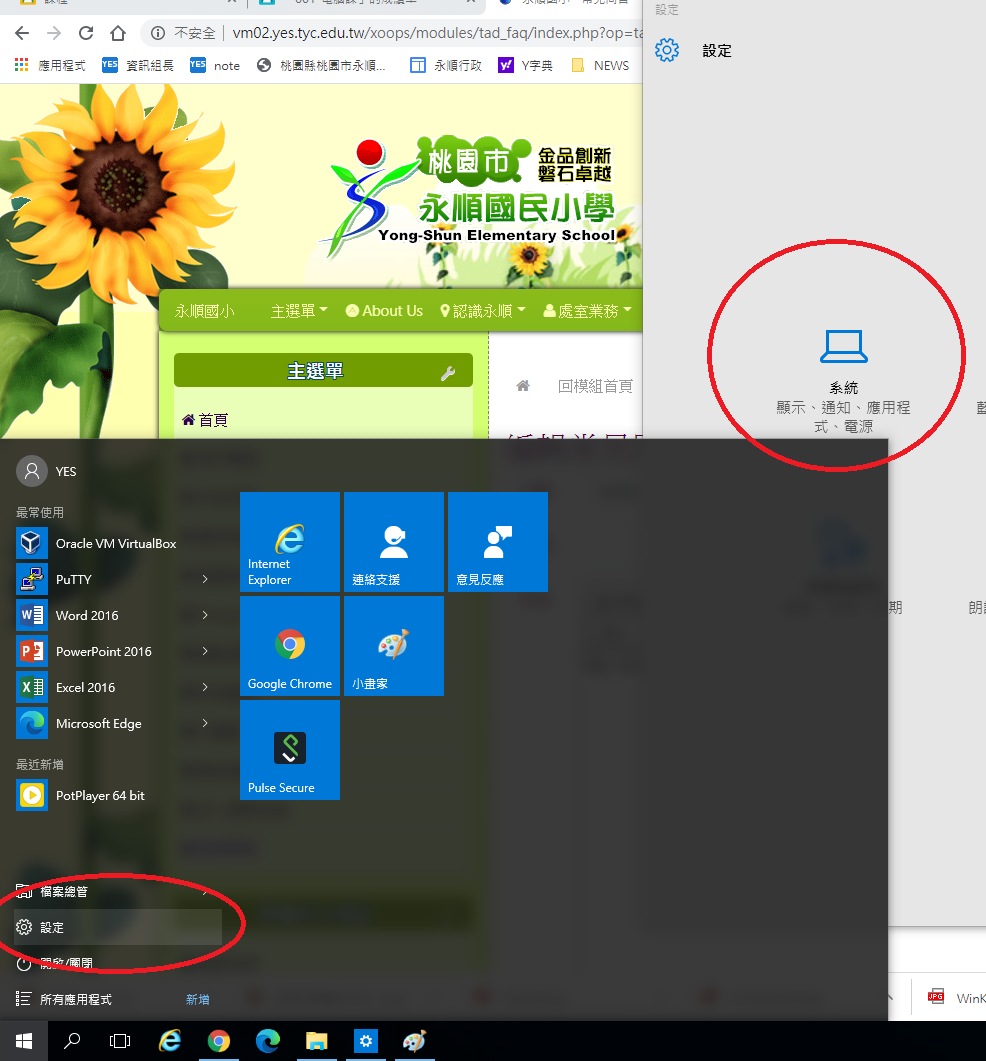Launch the Google Chrome tile
The width and height of the screenshot is (986, 1061).
290,646
